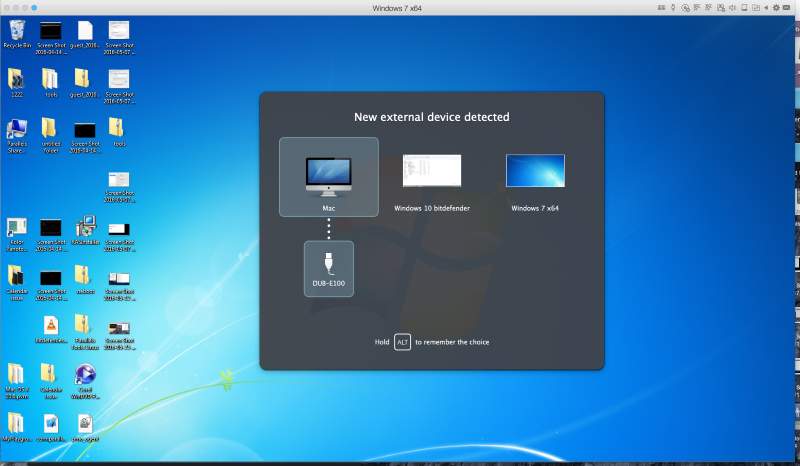Select Windows 7 x64 as the device destination
The width and height of the screenshot is (800, 466).
click(535, 176)
